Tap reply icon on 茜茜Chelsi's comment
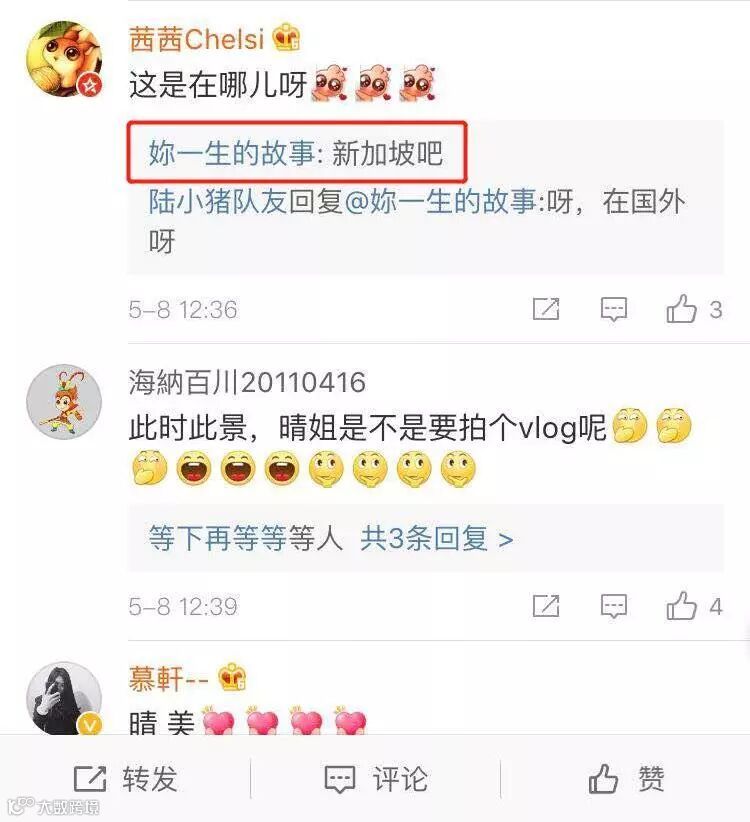The height and width of the screenshot is (822, 750). coord(614,309)
